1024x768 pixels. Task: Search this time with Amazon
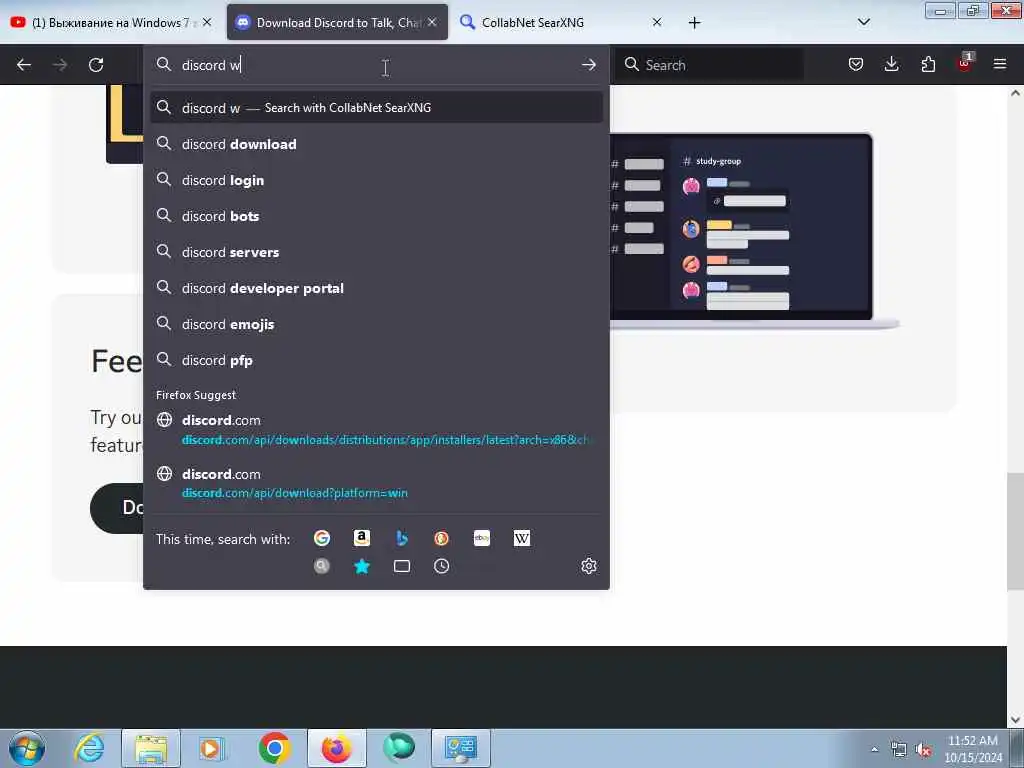[362, 538]
